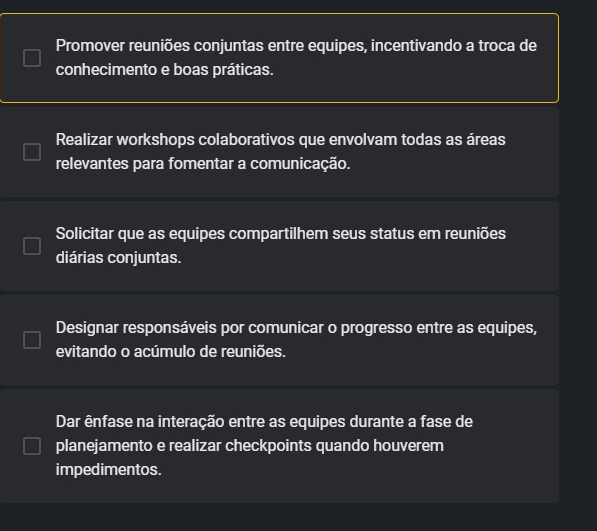This screenshot has width=597, height=531.
Task: Click the words 'progresso entre as equipes'
Action: pyautogui.click(x=439, y=328)
